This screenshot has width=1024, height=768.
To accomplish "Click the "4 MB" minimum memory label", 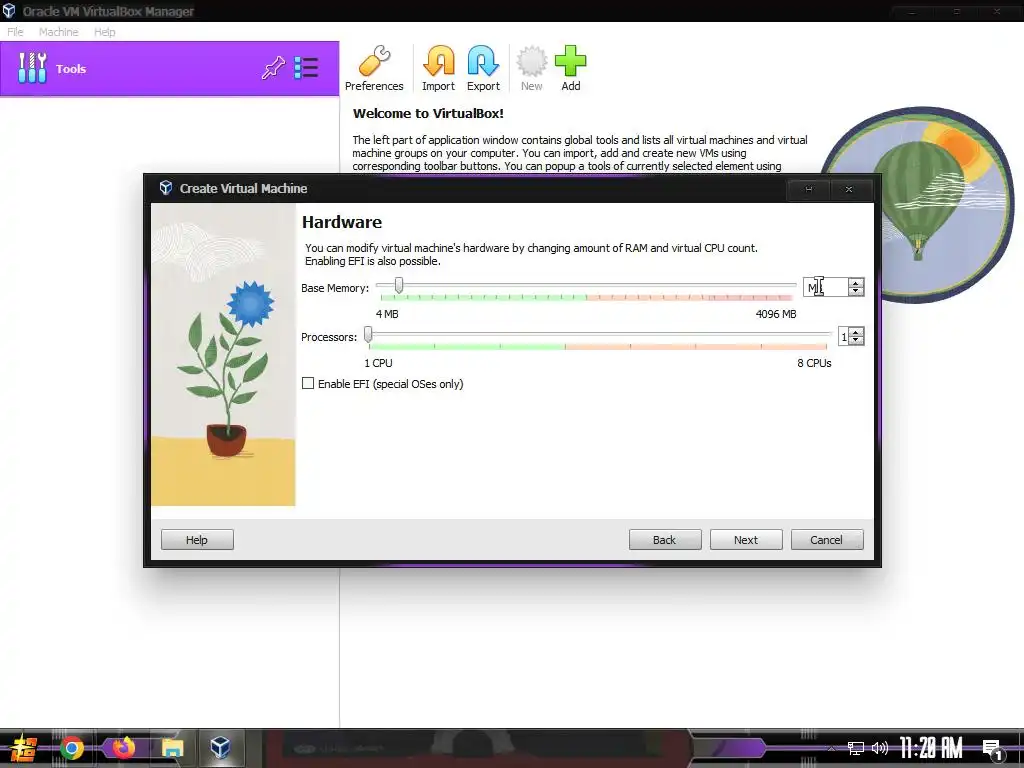I will pos(387,314).
